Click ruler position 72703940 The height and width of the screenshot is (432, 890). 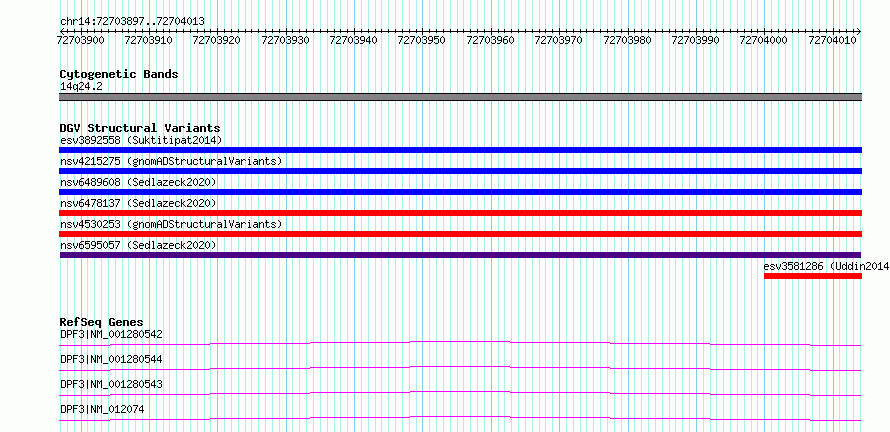point(354,40)
